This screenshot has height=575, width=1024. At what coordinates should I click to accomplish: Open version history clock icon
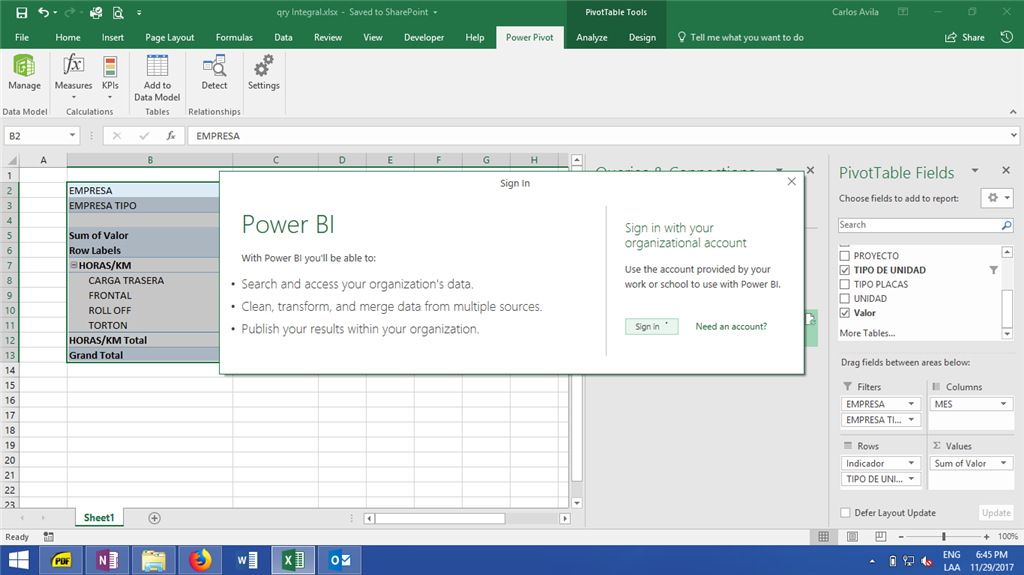point(1006,37)
